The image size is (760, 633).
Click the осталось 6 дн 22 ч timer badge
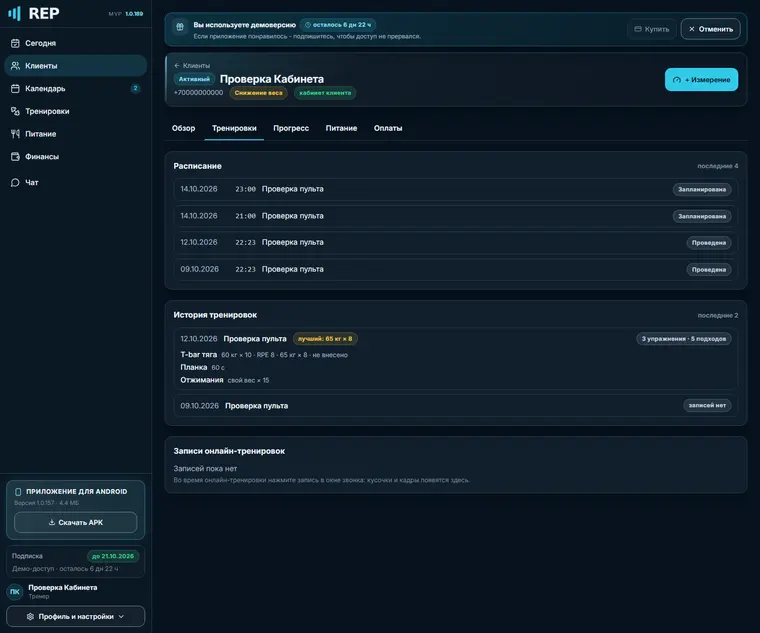[338, 25]
